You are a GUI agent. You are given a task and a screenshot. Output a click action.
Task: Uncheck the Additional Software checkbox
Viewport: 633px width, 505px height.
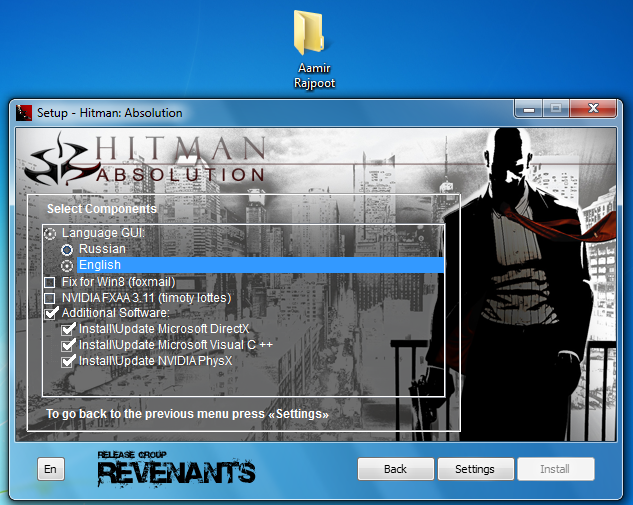(x=50, y=313)
